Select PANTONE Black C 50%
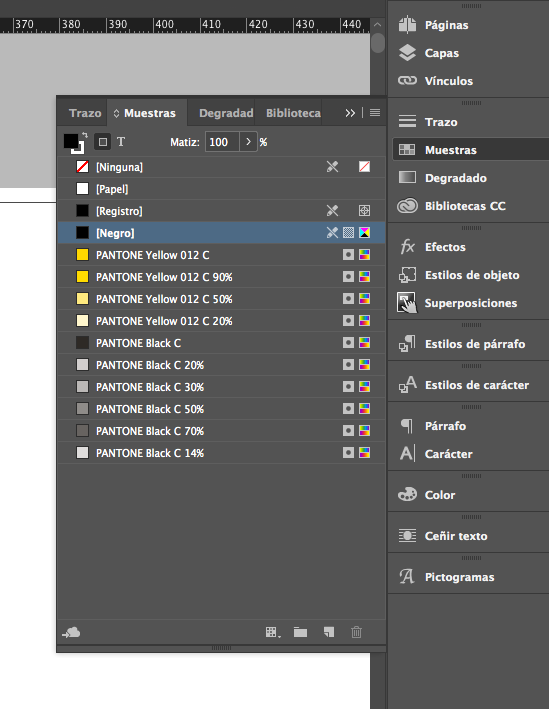The height and width of the screenshot is (709, 549). tap(222, 409)
